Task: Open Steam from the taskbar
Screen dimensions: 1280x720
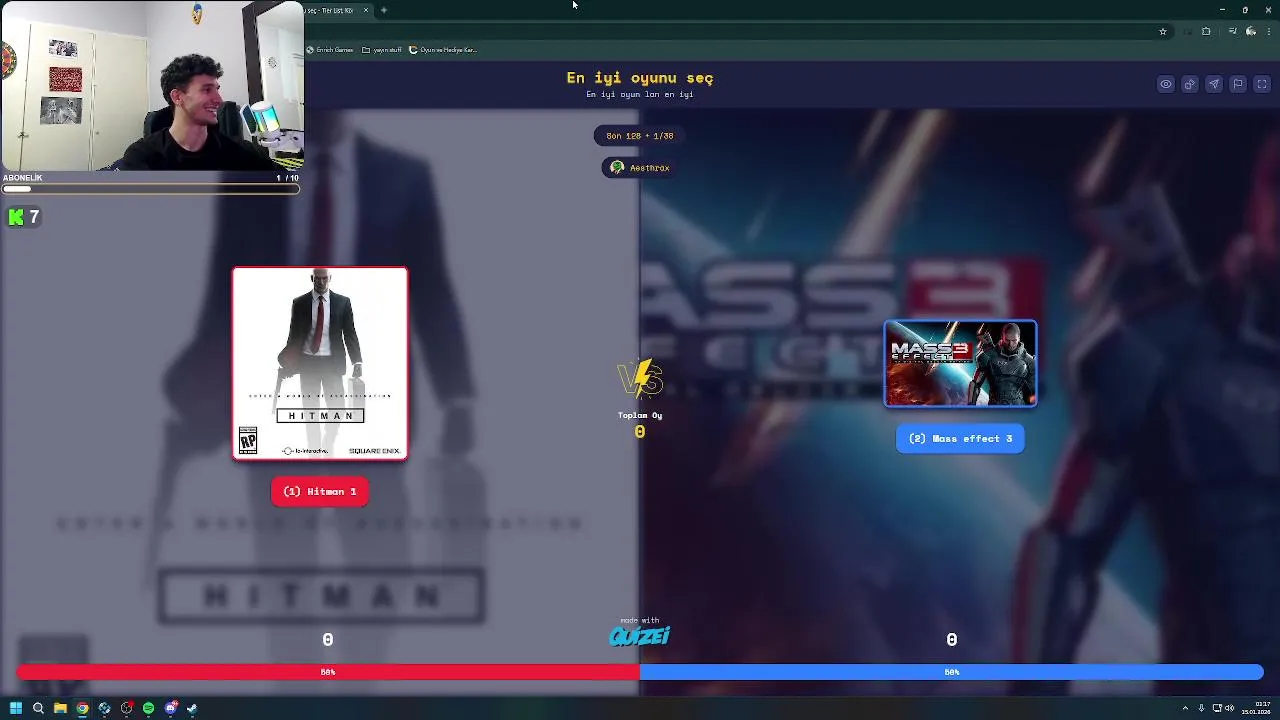Action: [x=192, y=708]
